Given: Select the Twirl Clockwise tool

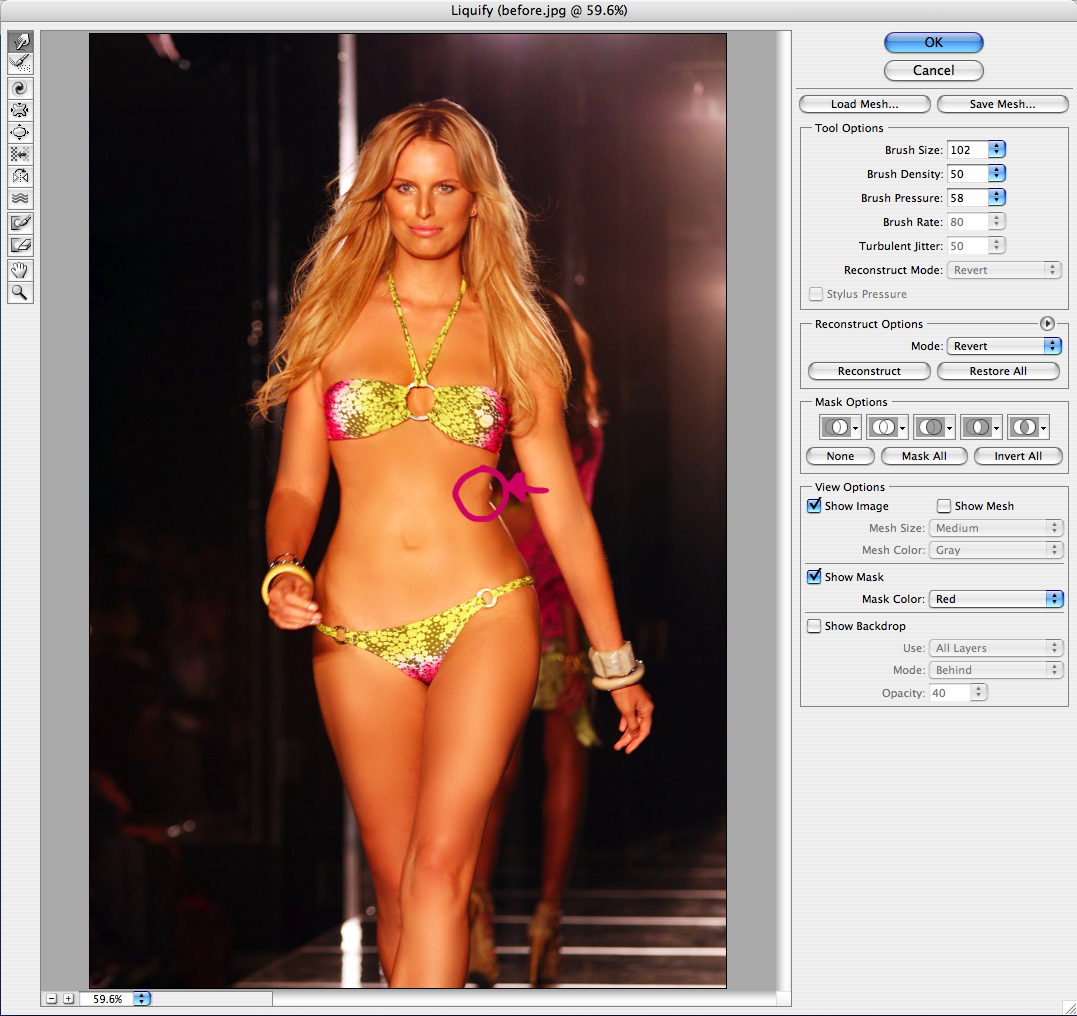Looking at the screenshot, I should [x=21, y=88].
